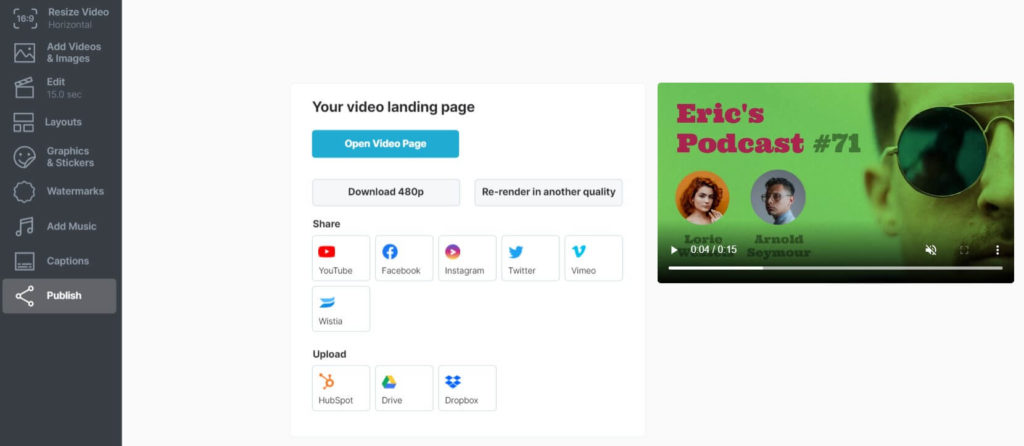The height and width of the screenshot is (446, 1024).
Task: Open Add Videos & Images section
Action: 59,52
